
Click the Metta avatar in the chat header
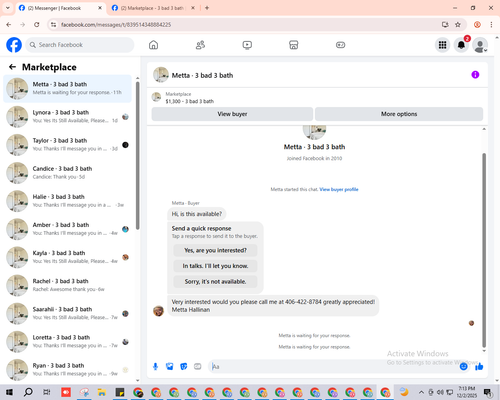161,75
